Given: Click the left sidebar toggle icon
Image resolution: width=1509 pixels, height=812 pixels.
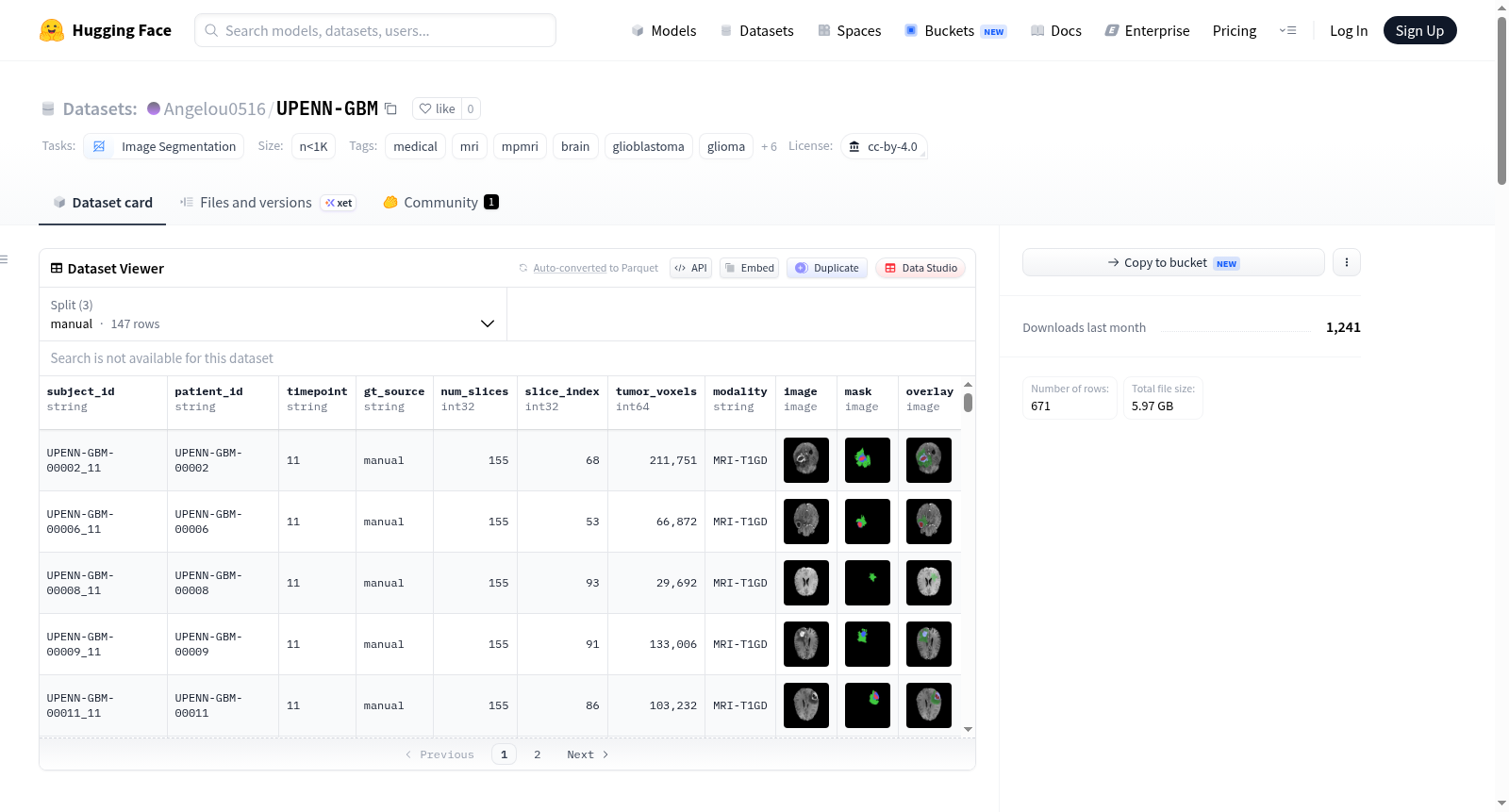Looking at the screenshot, I should pos(4,259).
